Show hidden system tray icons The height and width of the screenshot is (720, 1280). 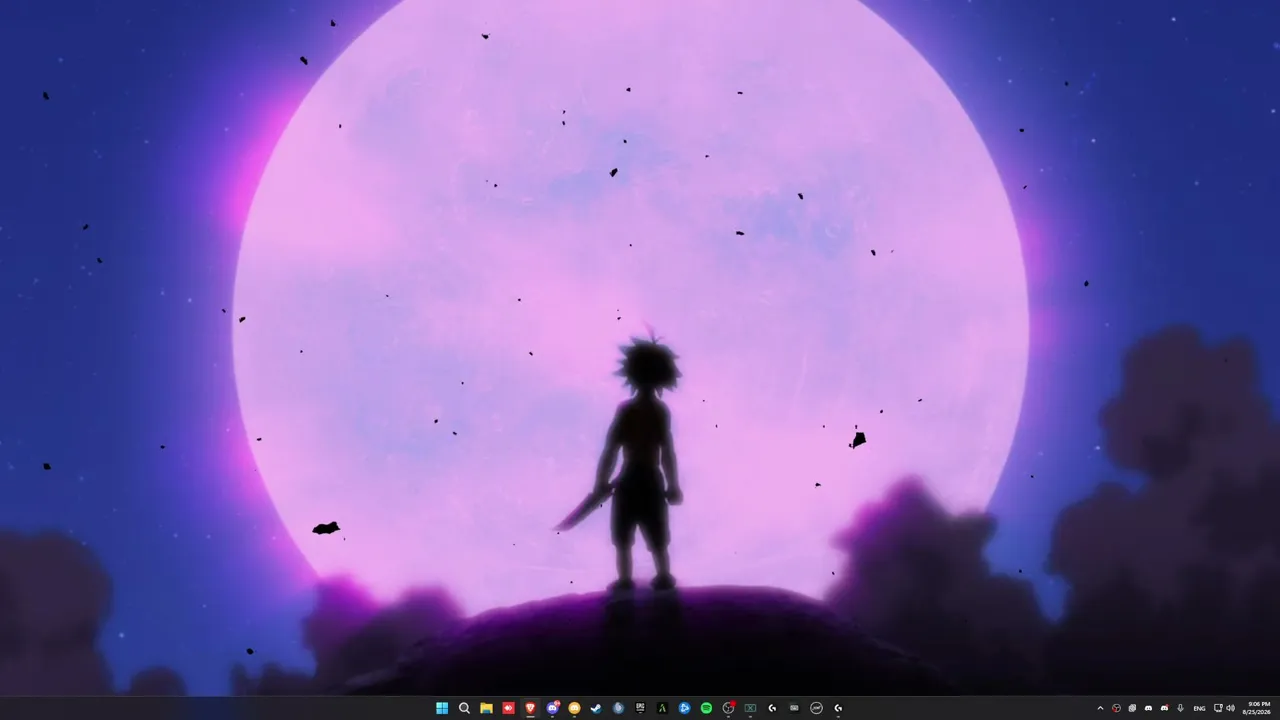tap(1100, 708)
